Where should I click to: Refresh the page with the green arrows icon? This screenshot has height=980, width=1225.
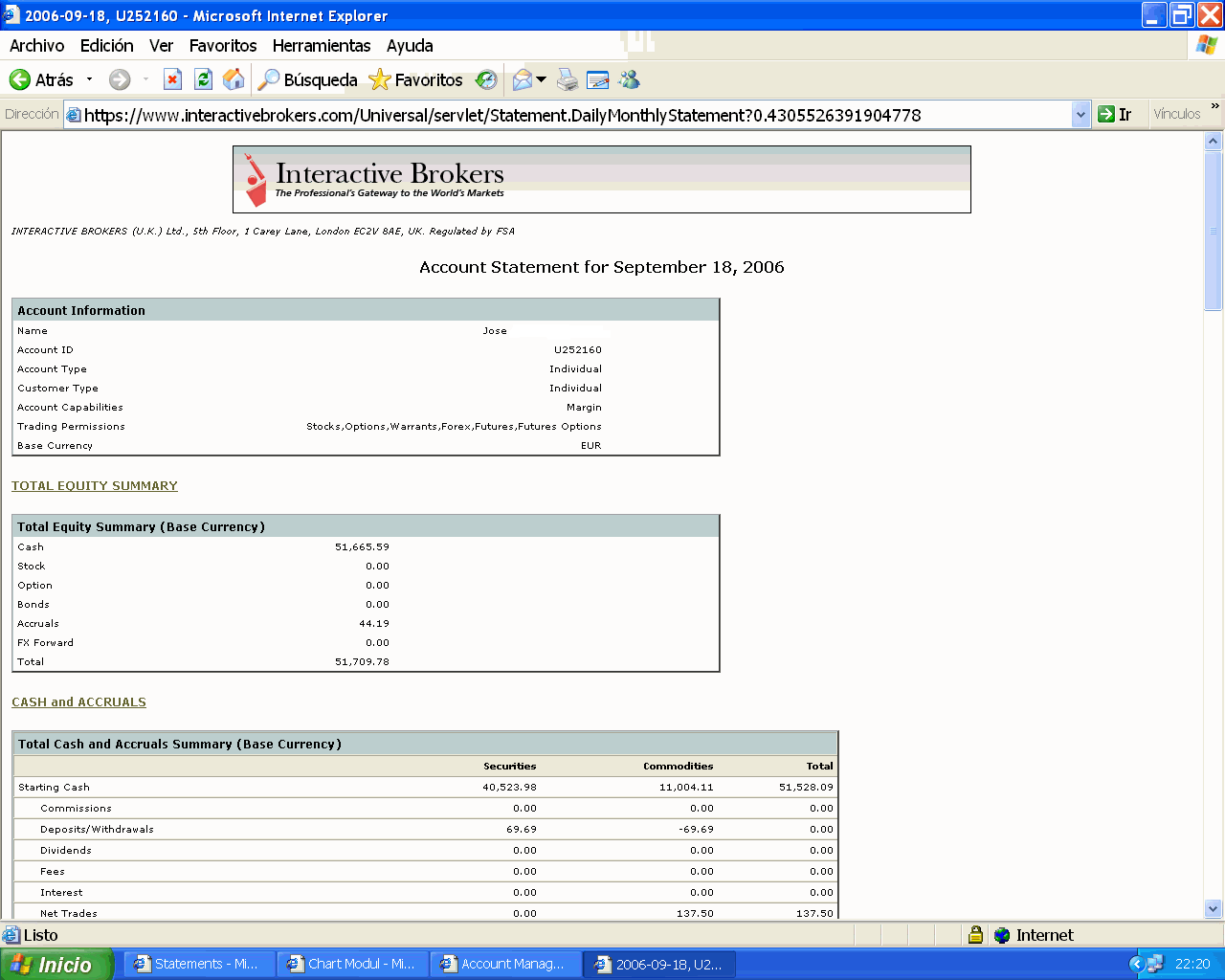pyautogui.click(x=203, y=79)
